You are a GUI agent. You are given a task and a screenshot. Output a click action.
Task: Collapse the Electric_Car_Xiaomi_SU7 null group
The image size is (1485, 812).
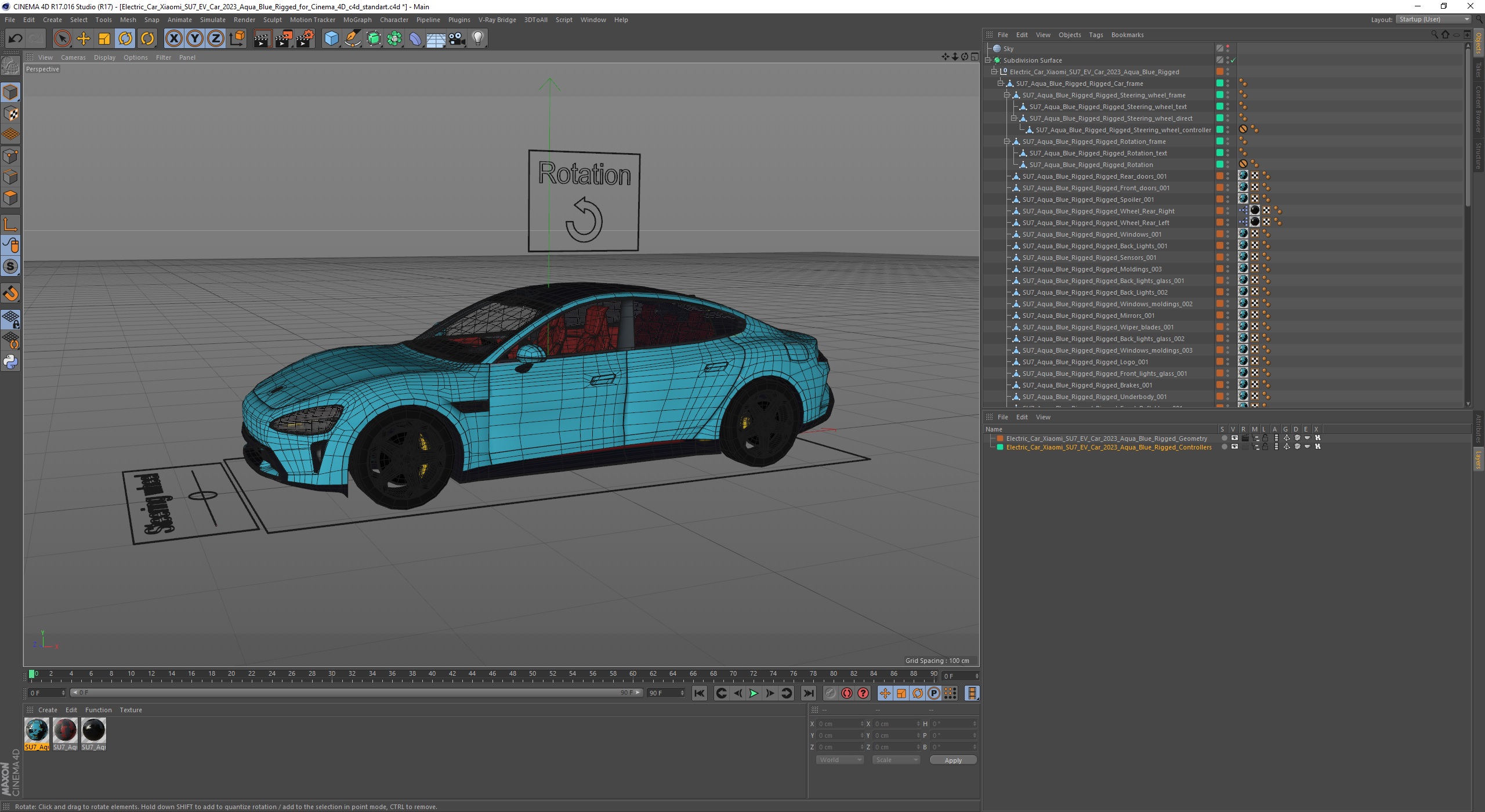(x=994, y=72)
